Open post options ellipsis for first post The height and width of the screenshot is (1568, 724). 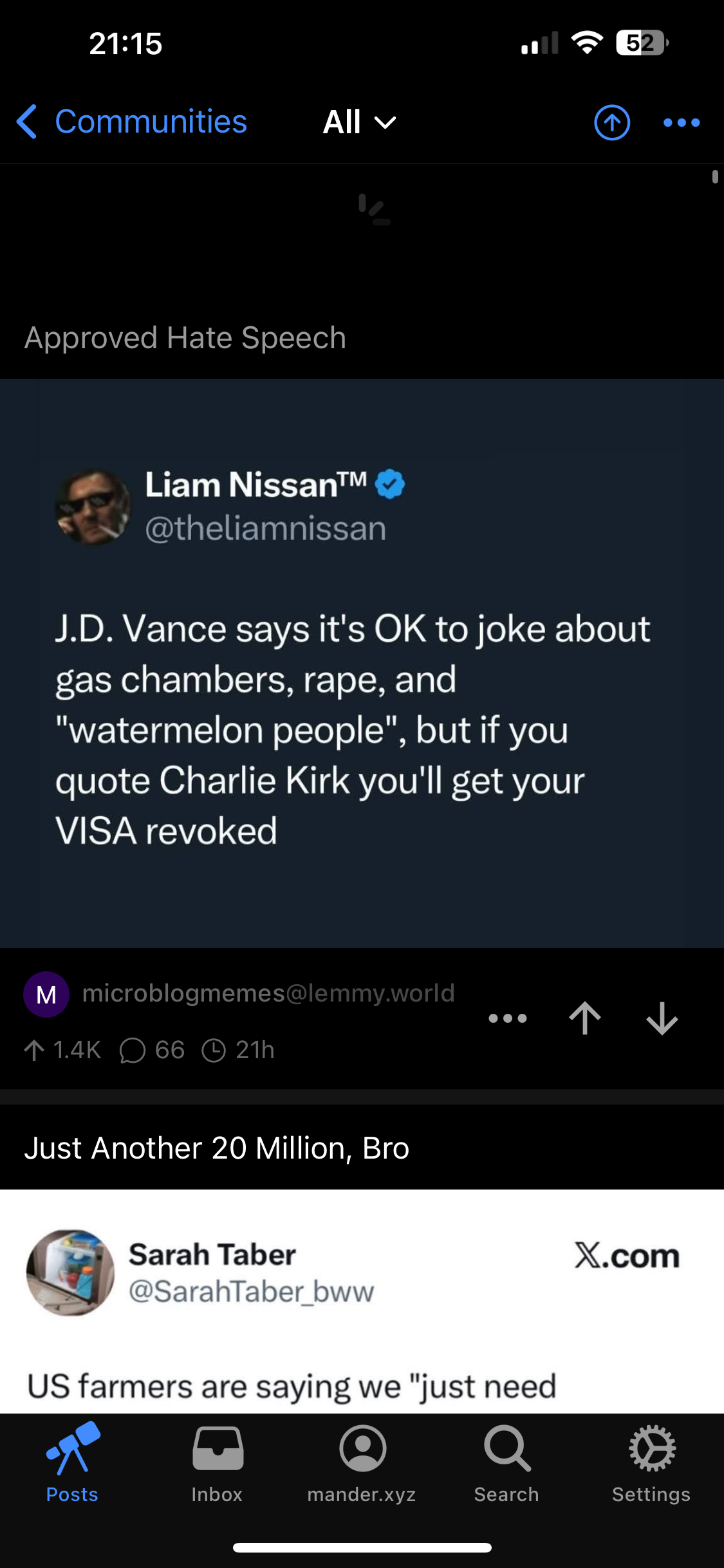(x=507, y=1018)
